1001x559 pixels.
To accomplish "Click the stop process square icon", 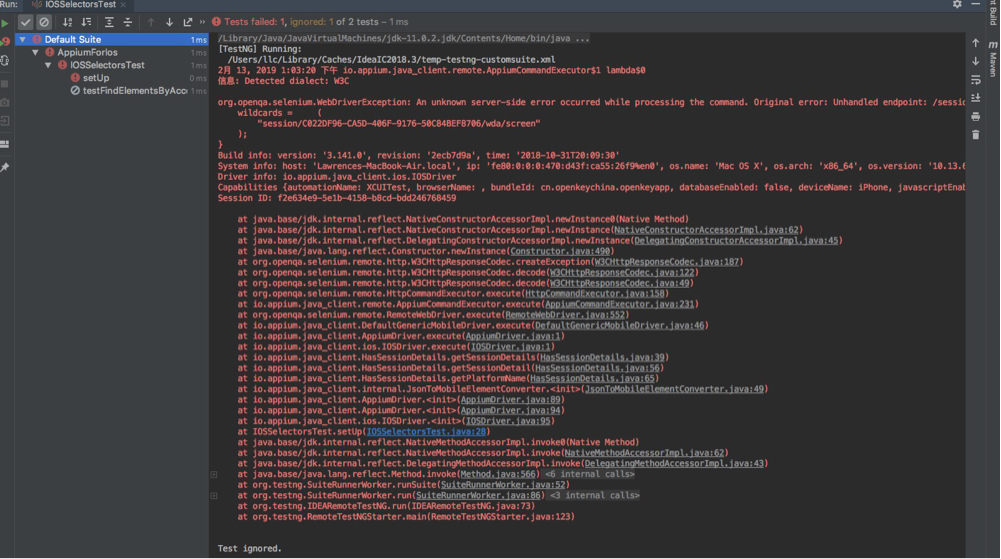I will pyautogui.click(x=5, y=84).
